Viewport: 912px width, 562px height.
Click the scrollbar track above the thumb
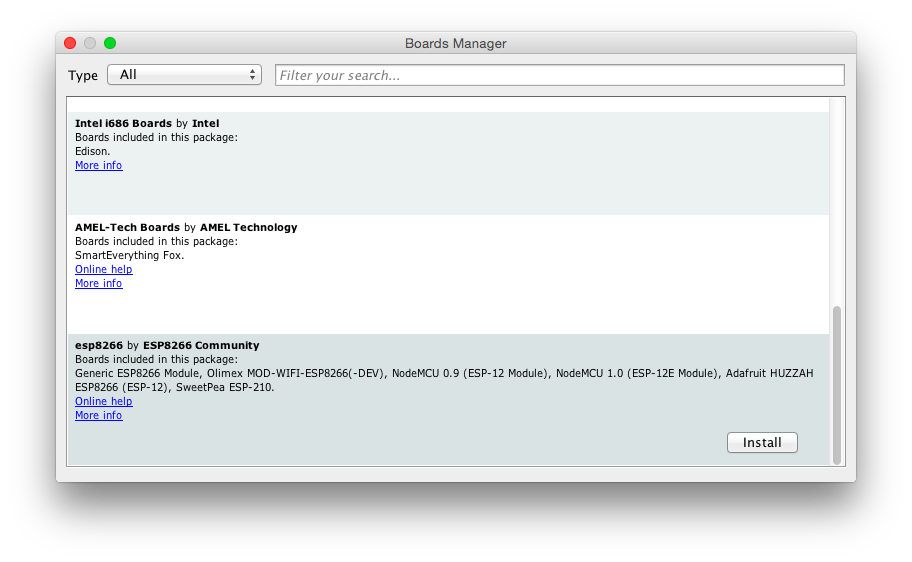(x=837, y=200)
